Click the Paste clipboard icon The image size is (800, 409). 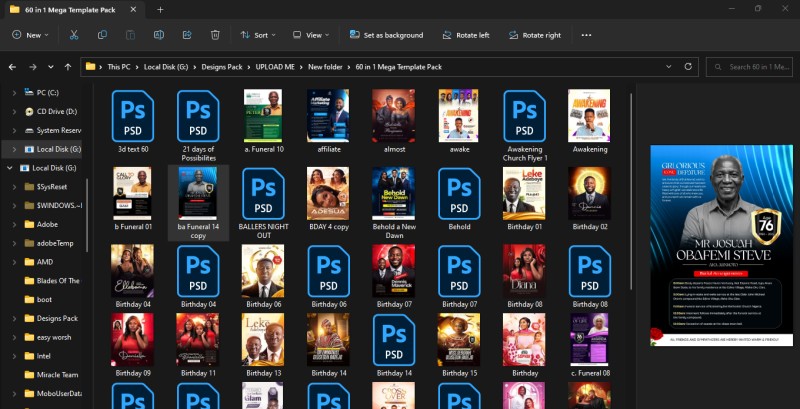click(x=131, y=35)
